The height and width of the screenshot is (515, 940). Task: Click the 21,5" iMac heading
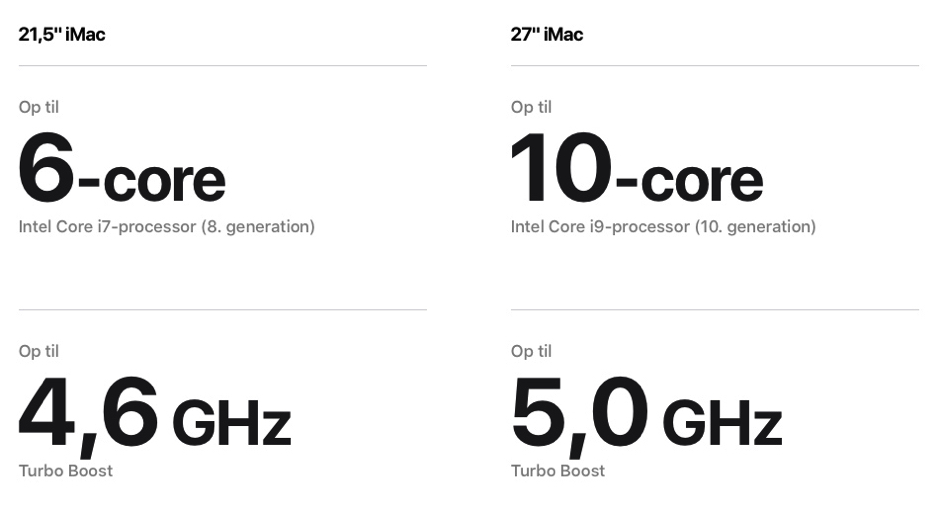point(62,34)
